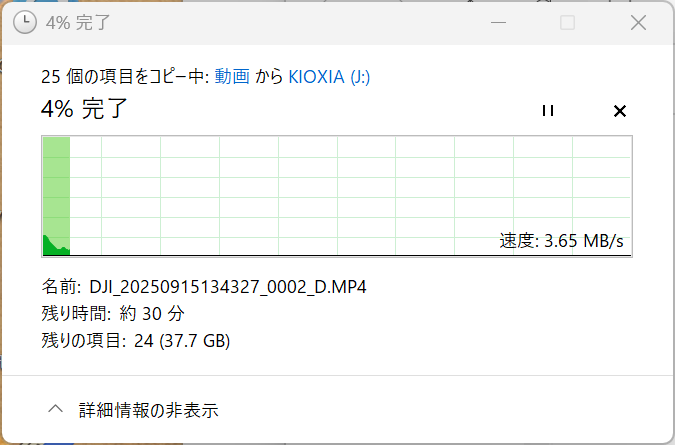Minimize the copy progress window

tap(496, 22)
